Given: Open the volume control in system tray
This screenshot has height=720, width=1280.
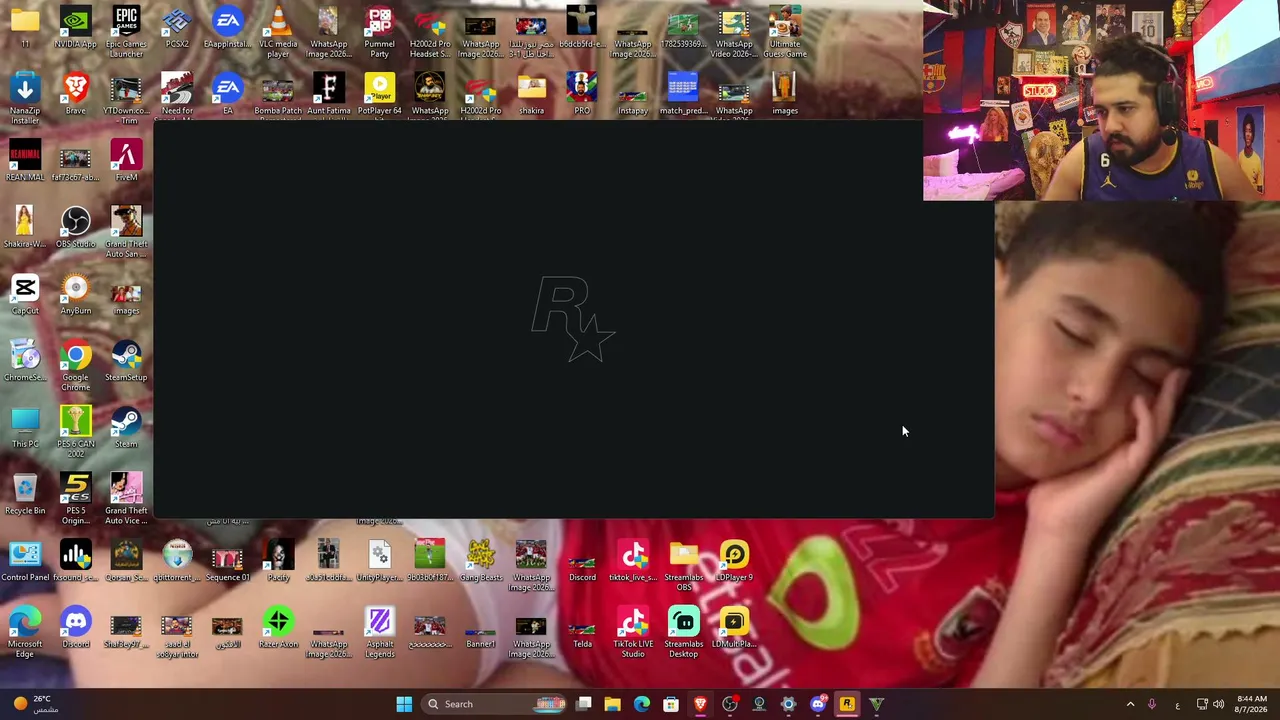Looking at the screenshot, I should pos(1218,704).
